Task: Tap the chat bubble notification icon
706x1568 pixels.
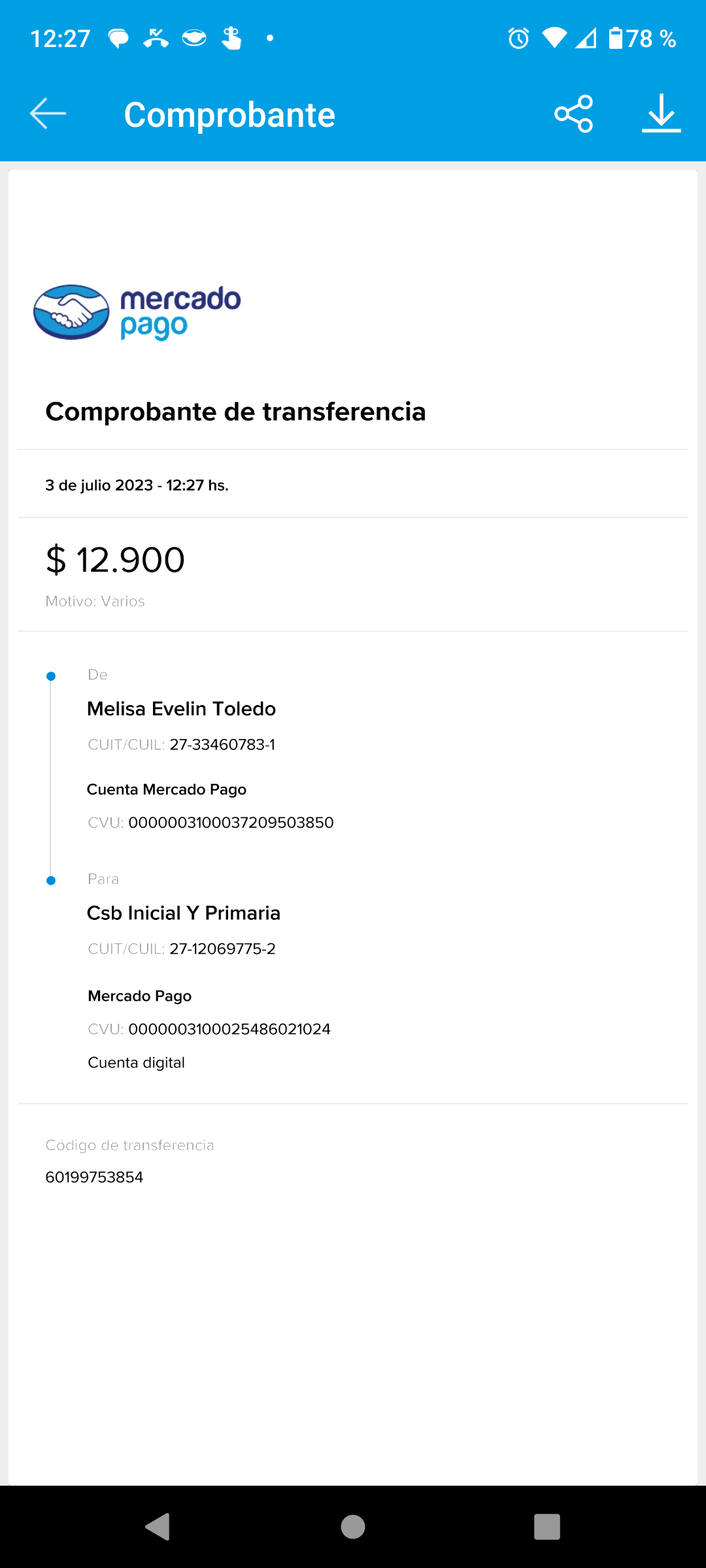Action: (118, 39)
